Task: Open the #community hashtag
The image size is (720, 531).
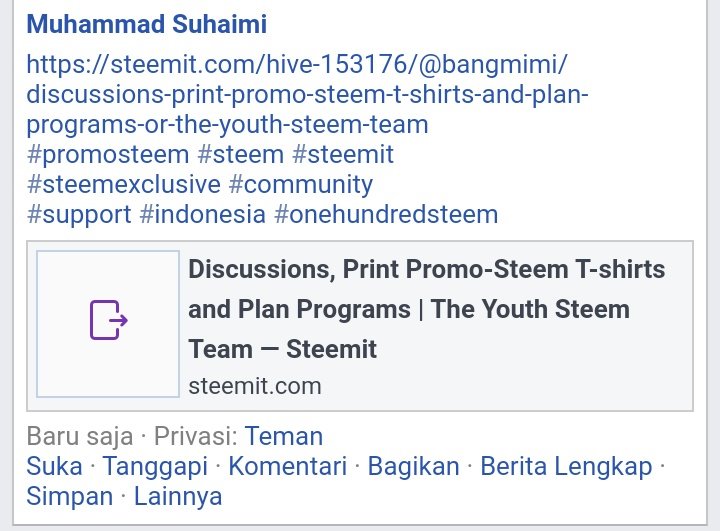Action: [300, 184]
